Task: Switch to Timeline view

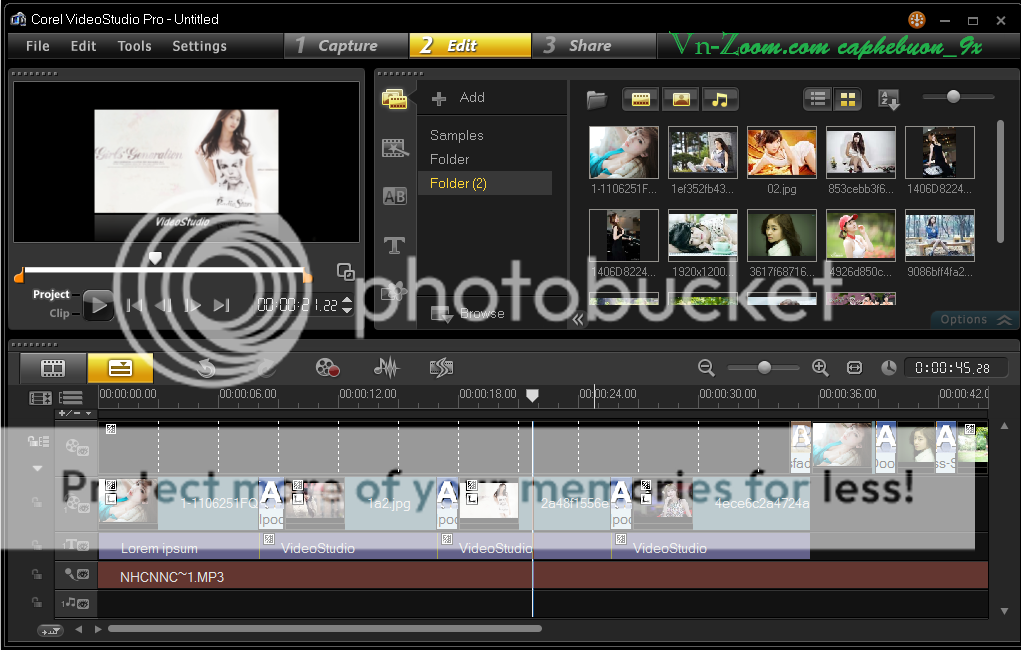Action: click(120, 368)
